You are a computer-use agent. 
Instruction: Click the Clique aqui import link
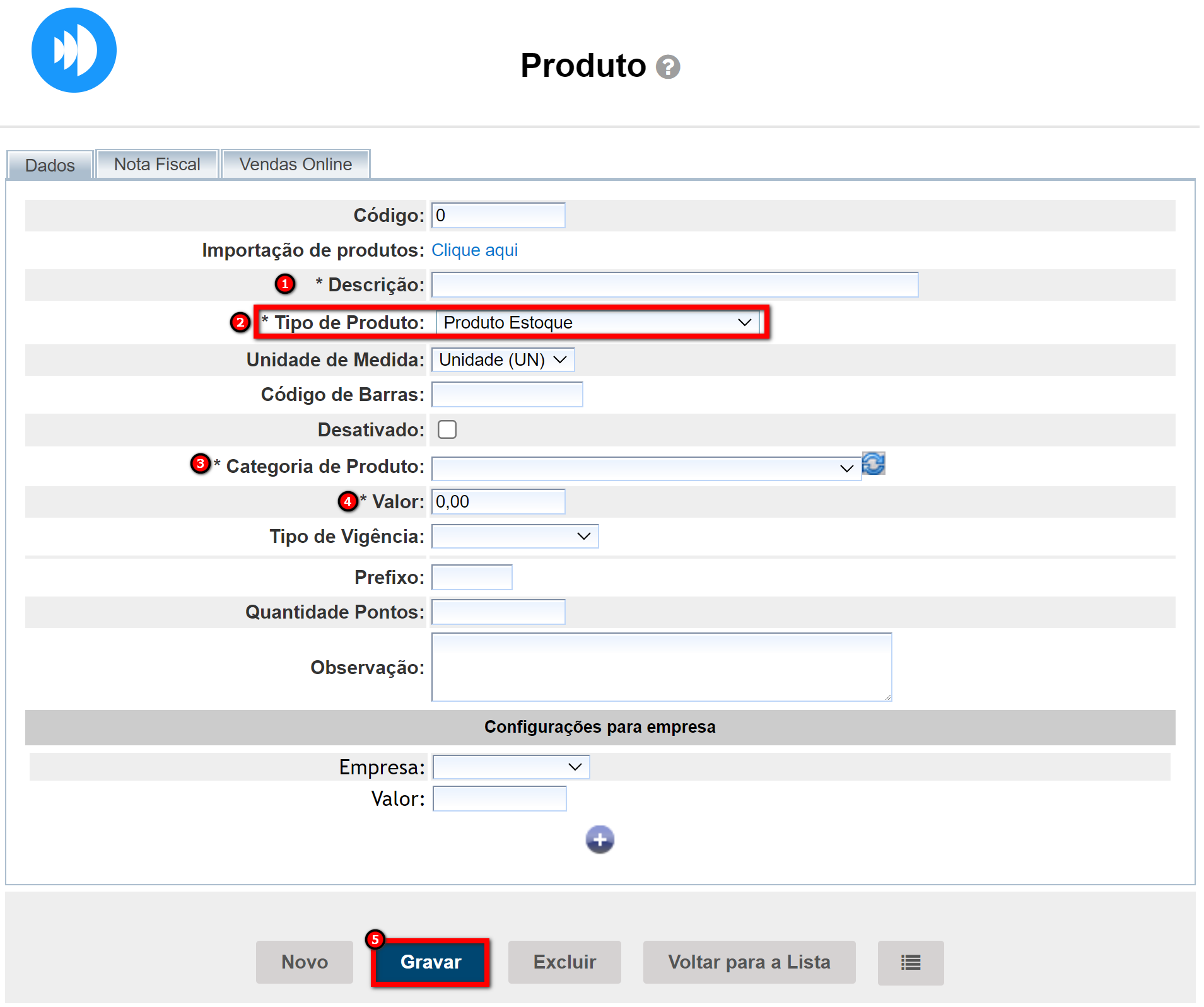click(474, 250)
